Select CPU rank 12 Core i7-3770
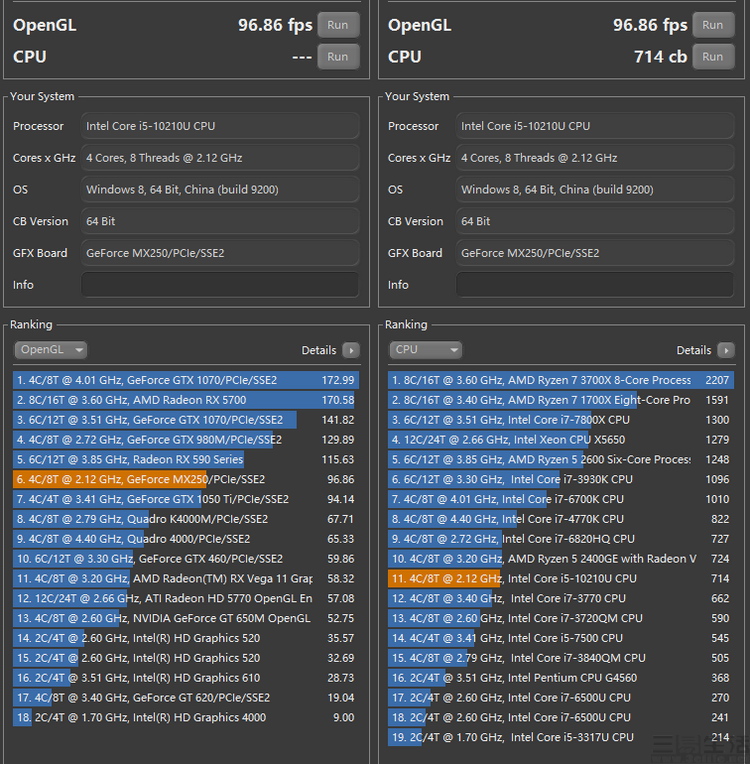Viewport: 750px width, 764px height. pyautogui.click(x=561, y=598)
